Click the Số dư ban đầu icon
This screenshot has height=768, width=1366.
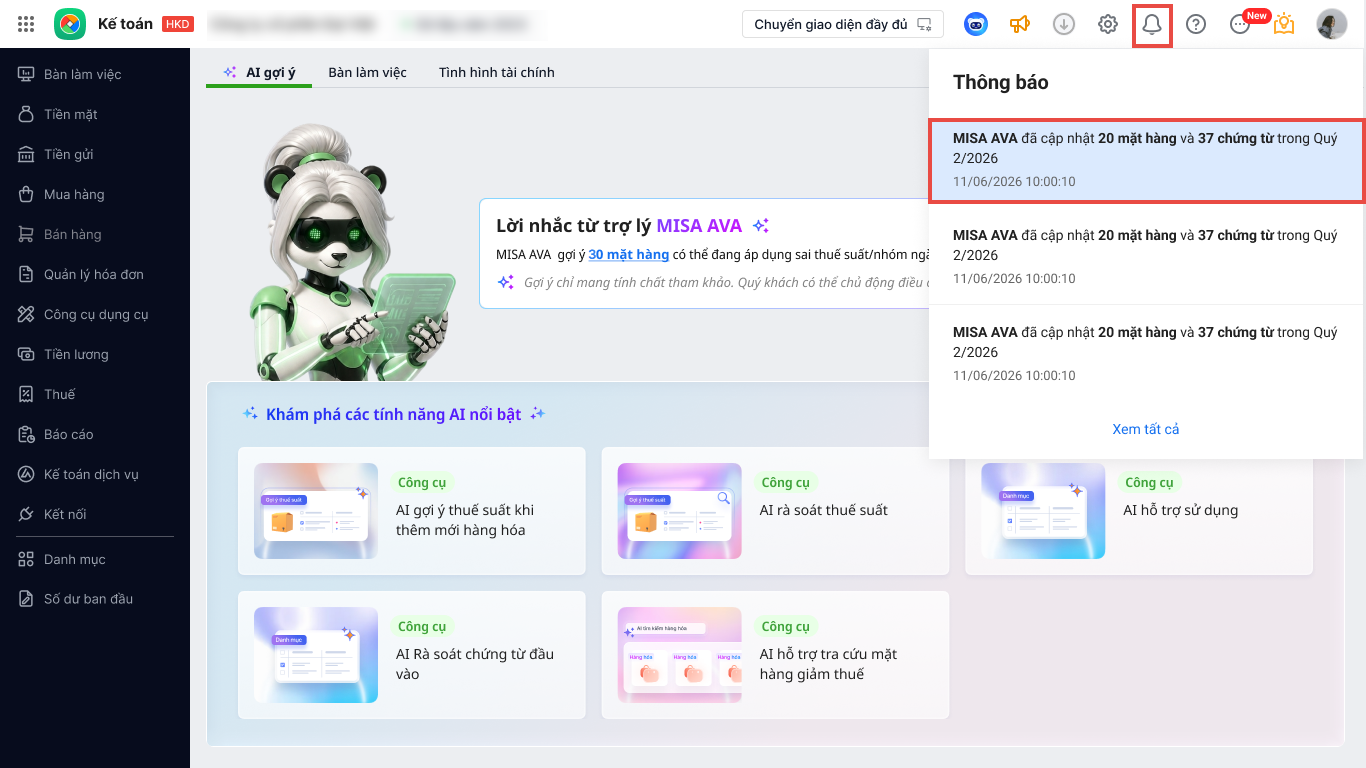(26, 599)
